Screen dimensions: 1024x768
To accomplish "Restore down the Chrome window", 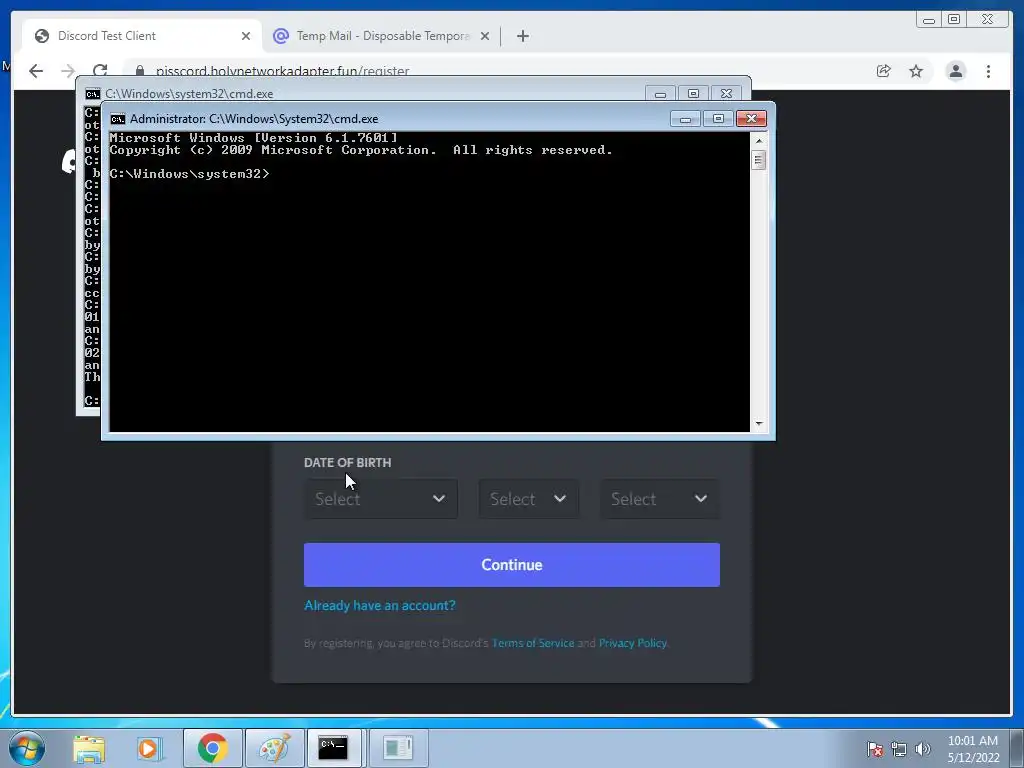I will tap(954, 20).
